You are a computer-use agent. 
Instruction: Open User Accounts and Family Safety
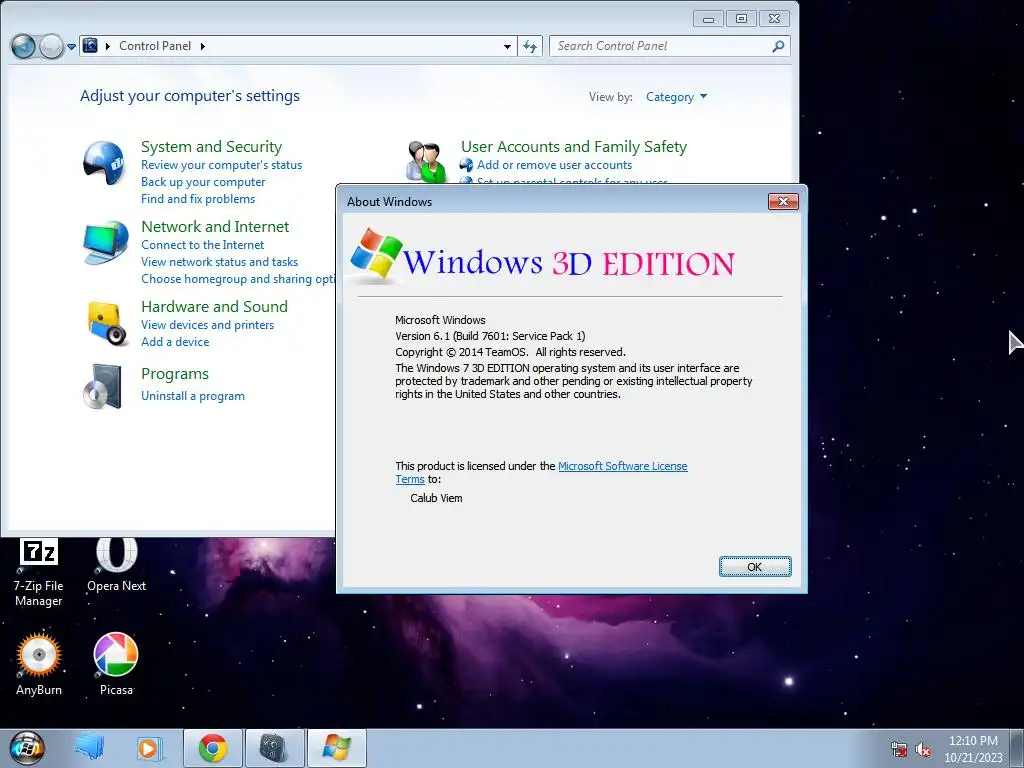[x=574, y=146]
